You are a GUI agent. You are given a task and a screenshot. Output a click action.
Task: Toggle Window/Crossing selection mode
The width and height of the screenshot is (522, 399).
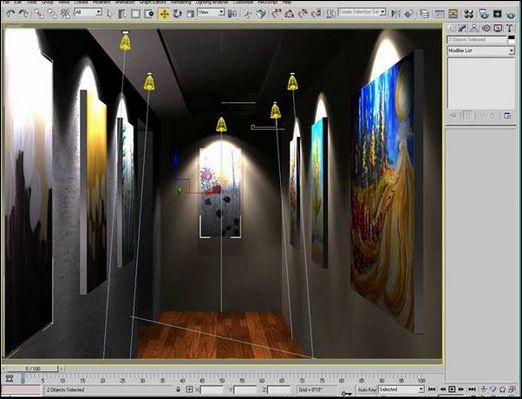[x=149, y=13]
